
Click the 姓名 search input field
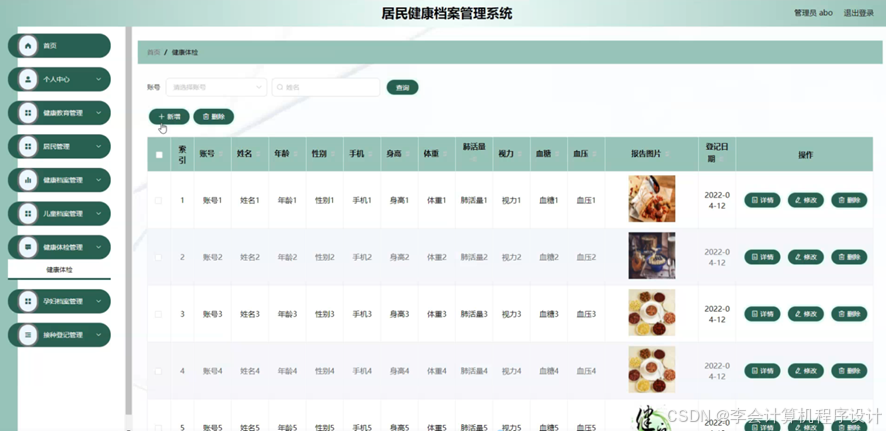[326, 88]
